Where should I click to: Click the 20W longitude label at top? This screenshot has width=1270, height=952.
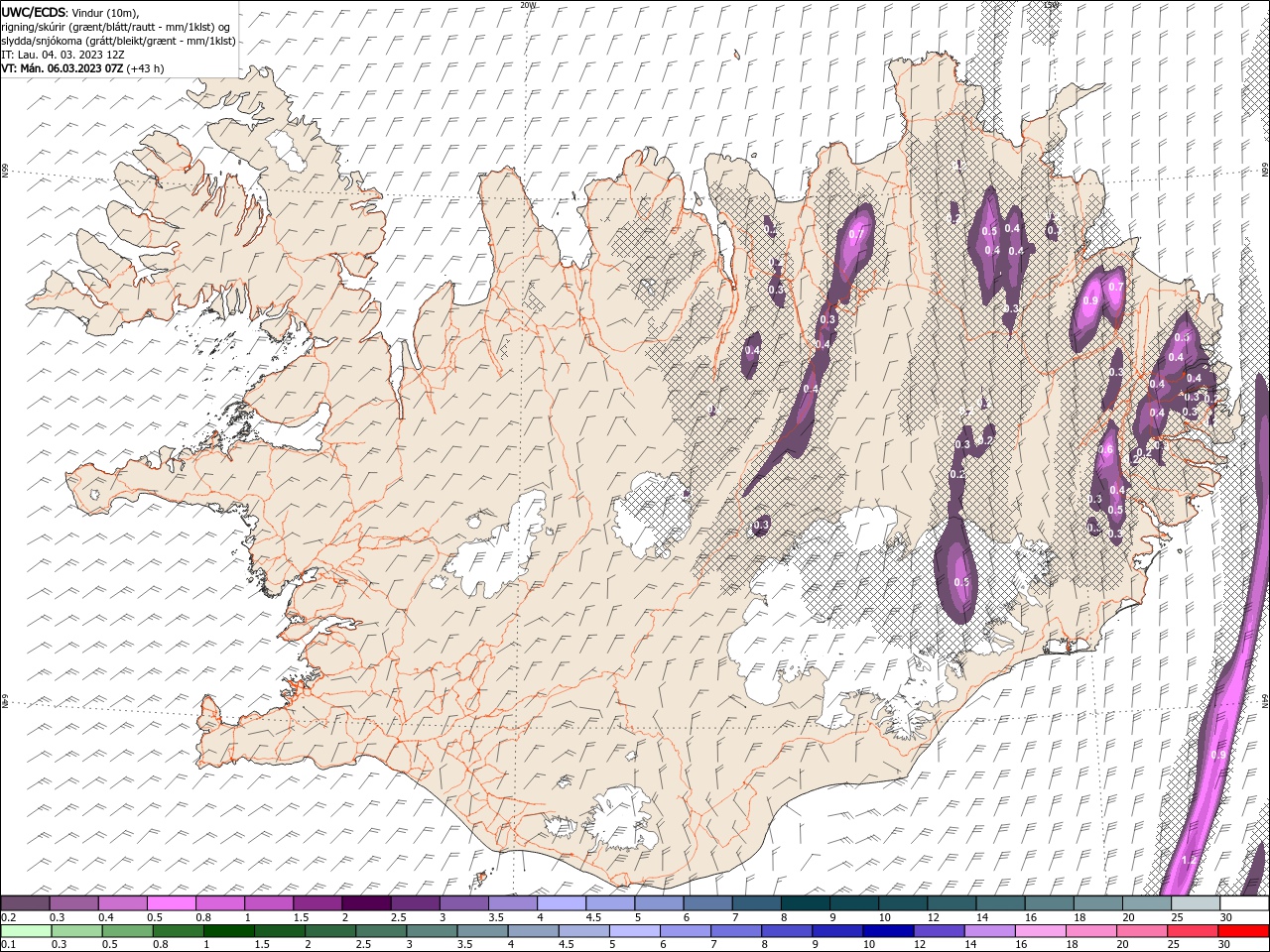528,4
